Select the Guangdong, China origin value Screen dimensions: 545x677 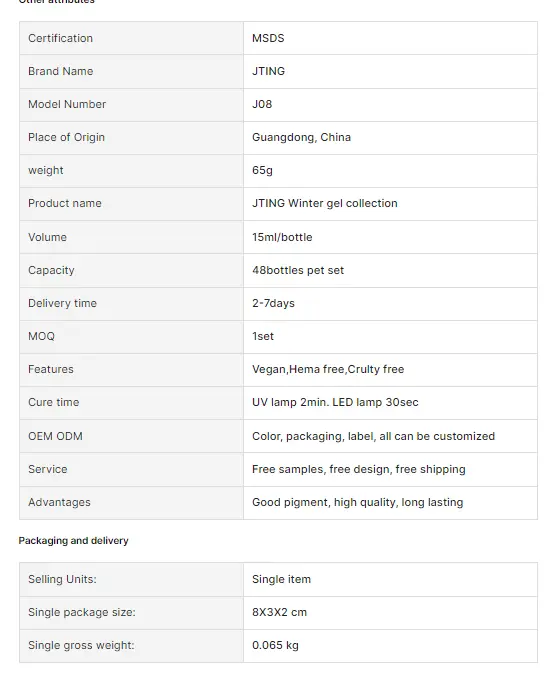(301, 137)
